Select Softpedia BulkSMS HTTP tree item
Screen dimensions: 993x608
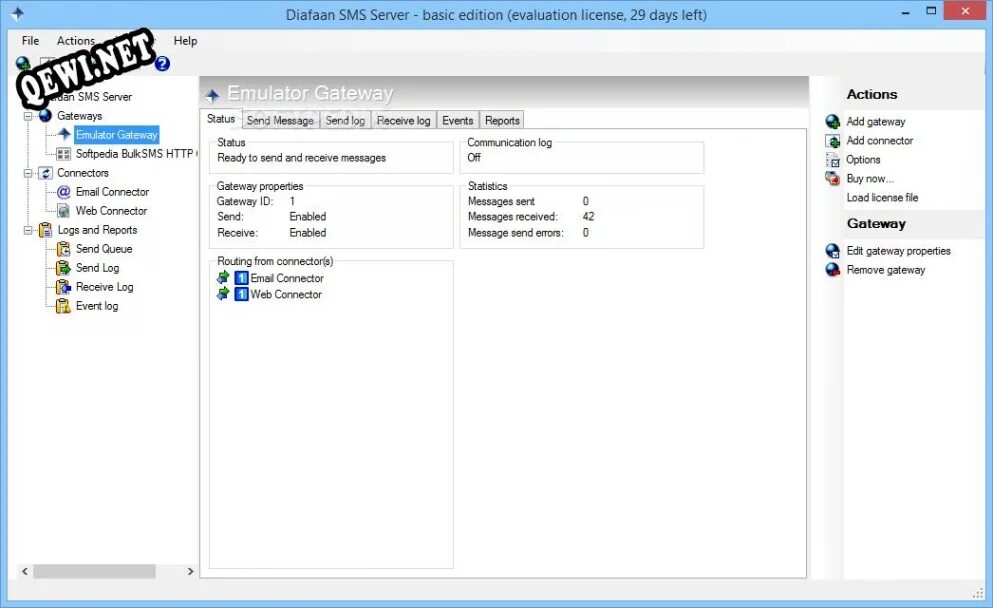click(136, 154)
